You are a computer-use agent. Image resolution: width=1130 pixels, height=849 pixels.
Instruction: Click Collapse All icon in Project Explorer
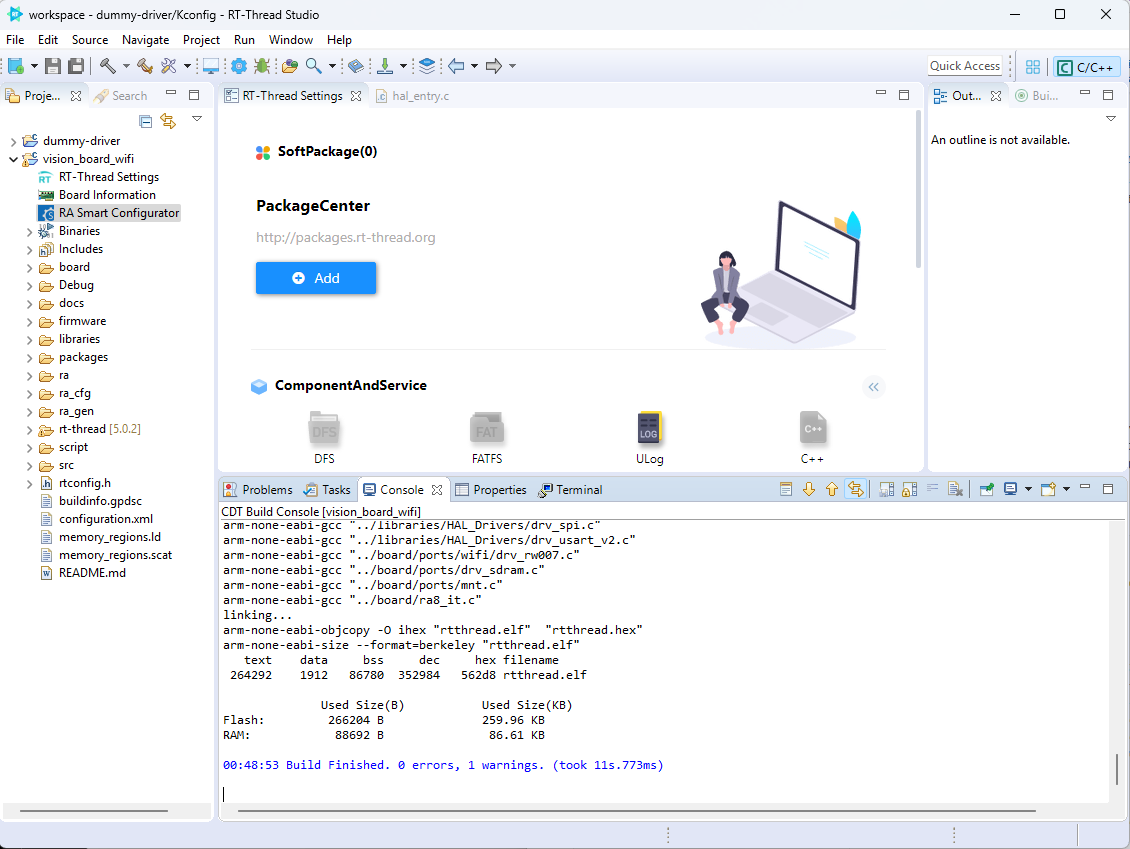coord(146,121)
